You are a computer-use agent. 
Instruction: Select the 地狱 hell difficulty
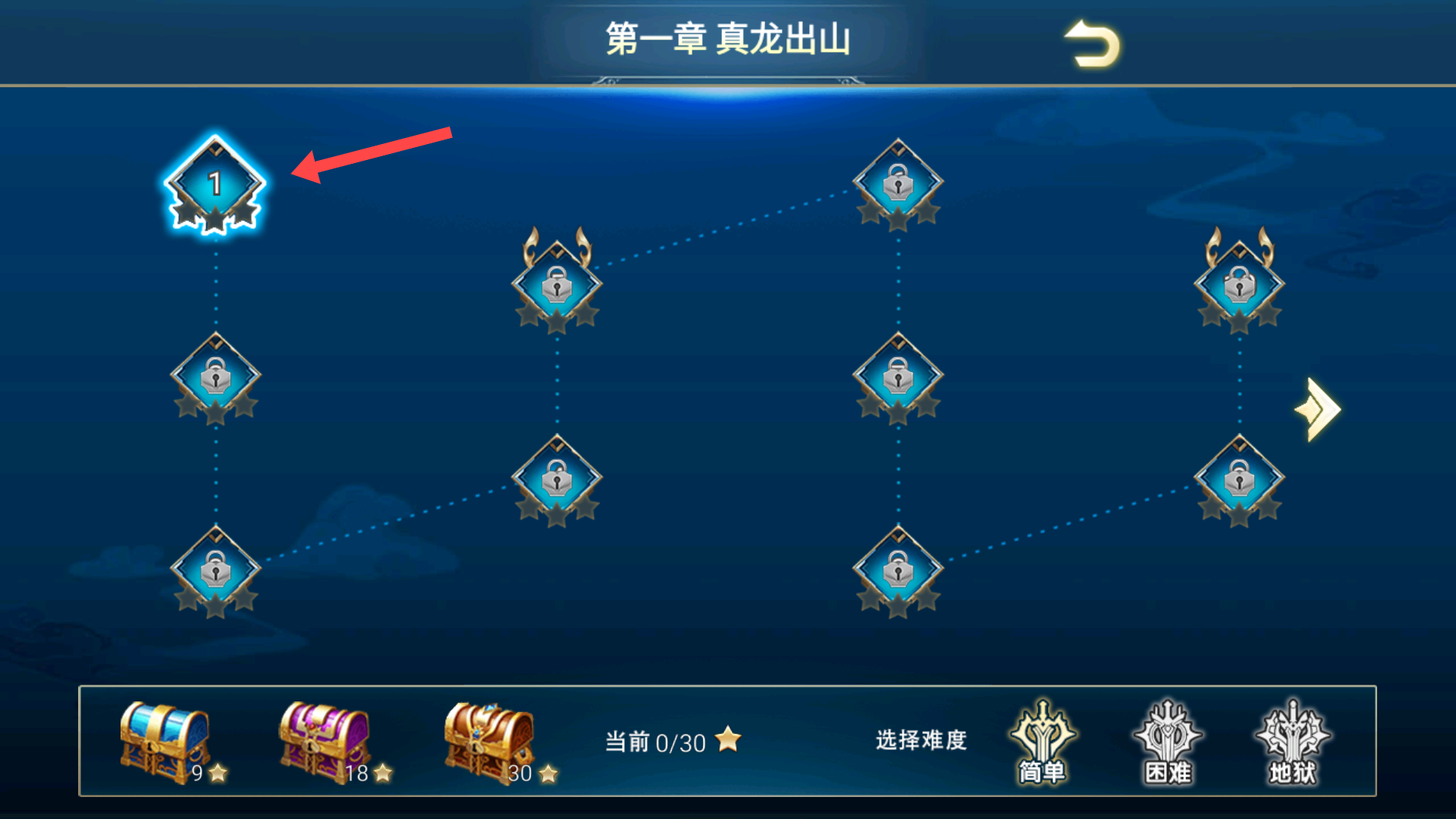tap(1293, 742)
